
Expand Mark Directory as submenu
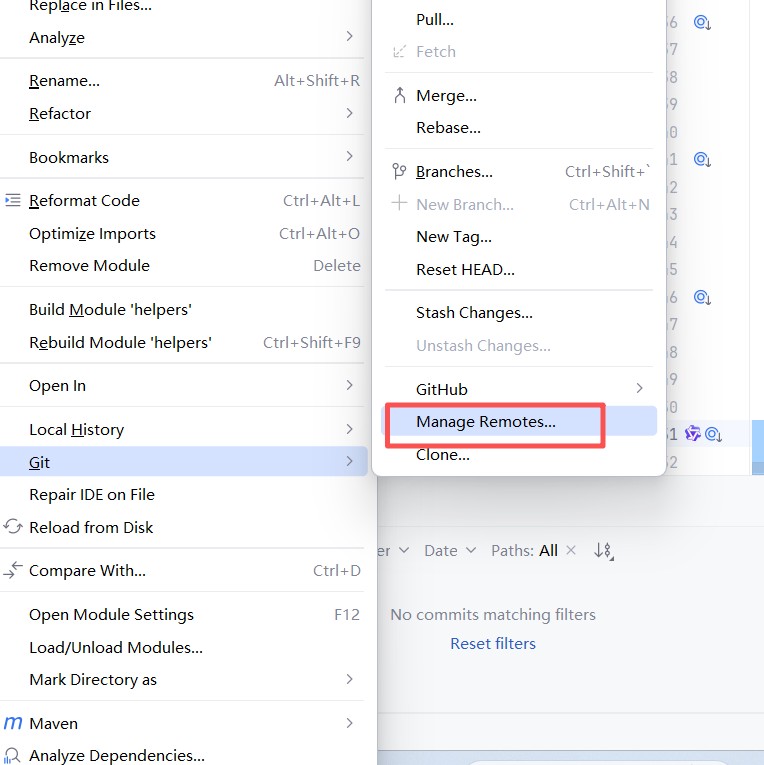pos(349,679)
